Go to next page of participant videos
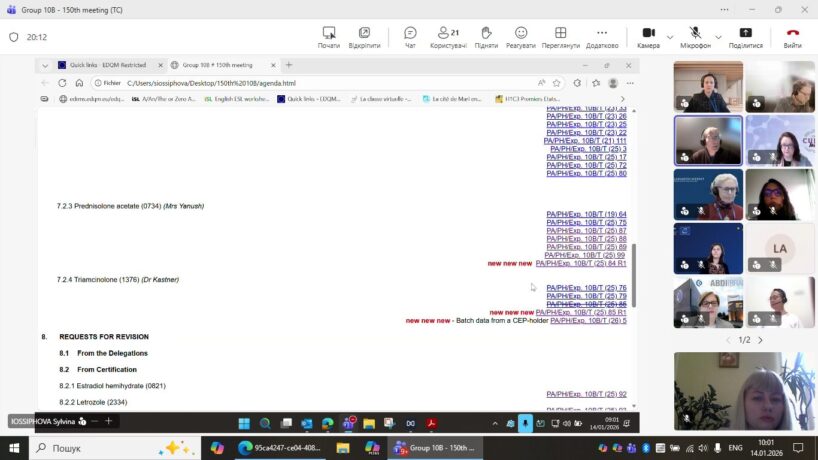This screenshot has width=818, height=460. [x=760, y=340]
